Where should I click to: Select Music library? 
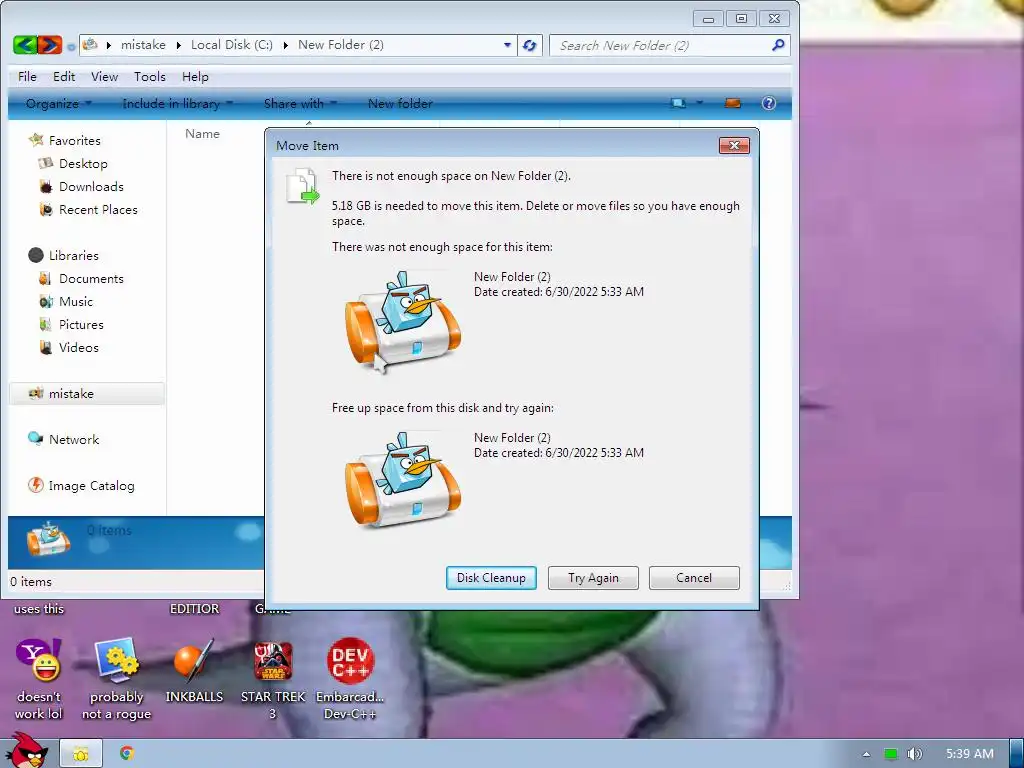(76, 302)
